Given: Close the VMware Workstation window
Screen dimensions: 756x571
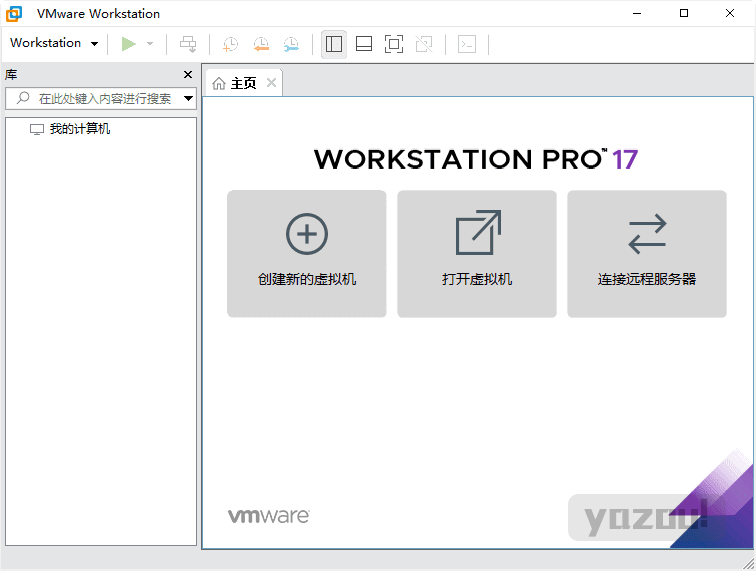Looking at the screenshot, I should [x=730, y=13].
